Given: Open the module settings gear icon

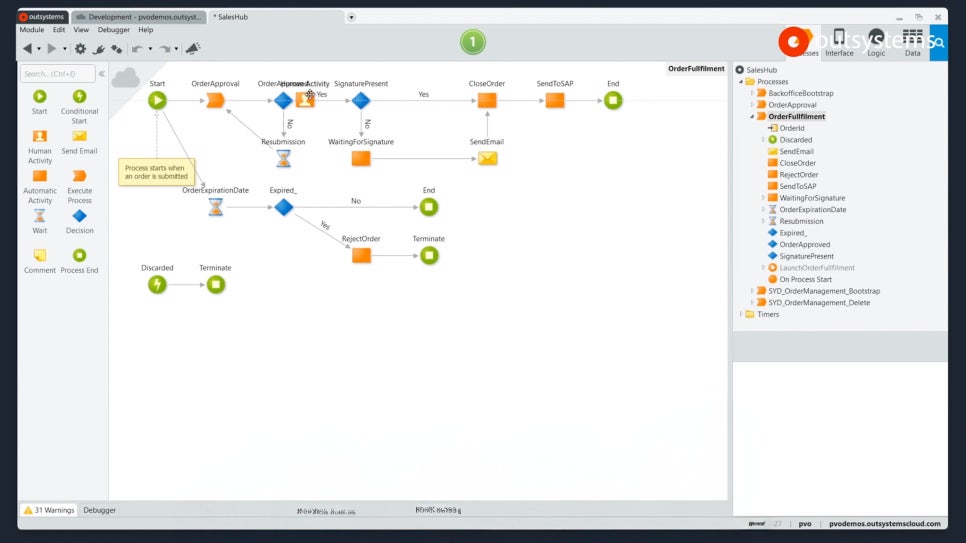Looking at the screenshot, I should tap(80, 49).
